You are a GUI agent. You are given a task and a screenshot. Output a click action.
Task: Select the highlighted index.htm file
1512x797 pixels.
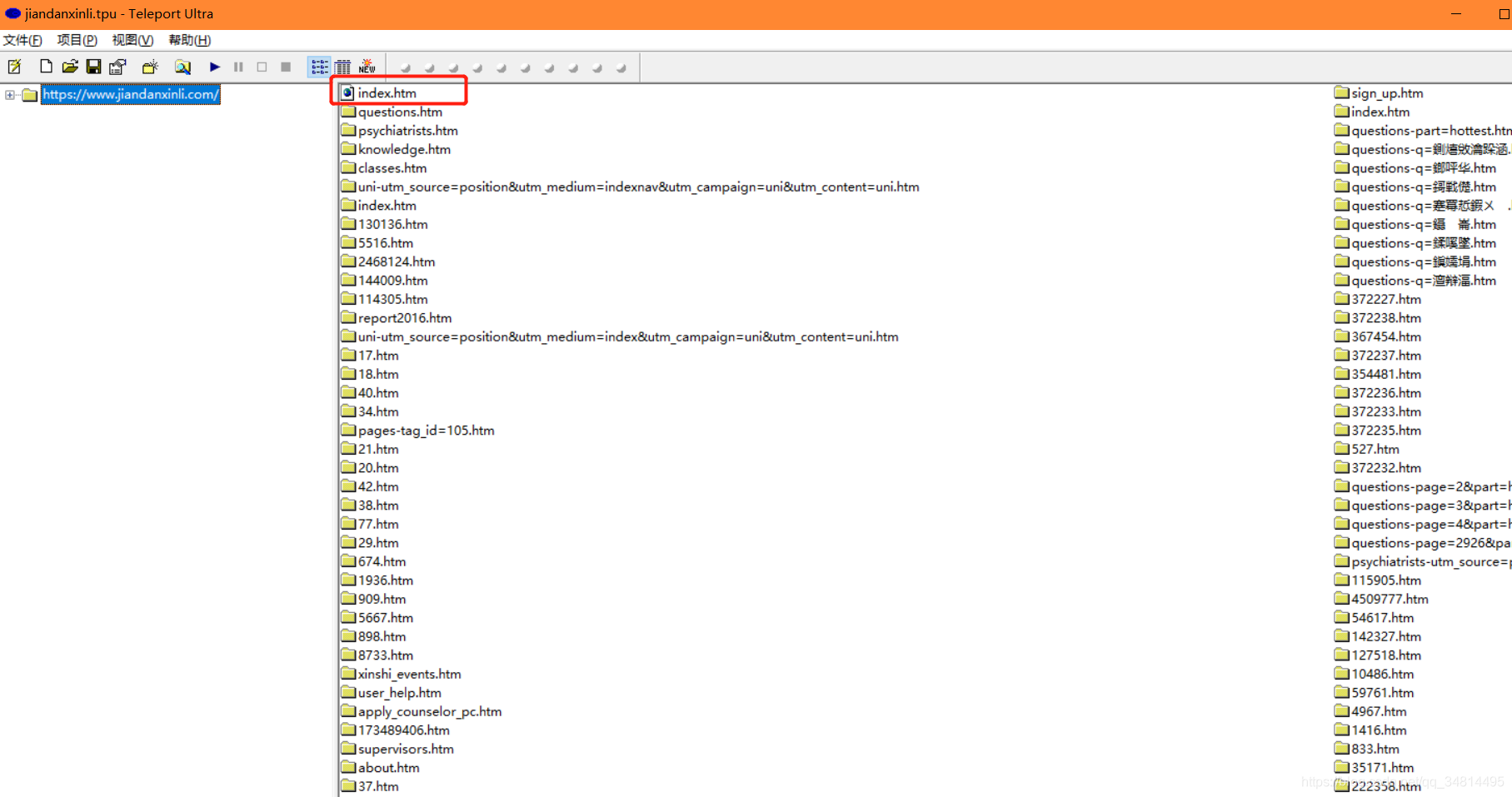click(387, 93)
